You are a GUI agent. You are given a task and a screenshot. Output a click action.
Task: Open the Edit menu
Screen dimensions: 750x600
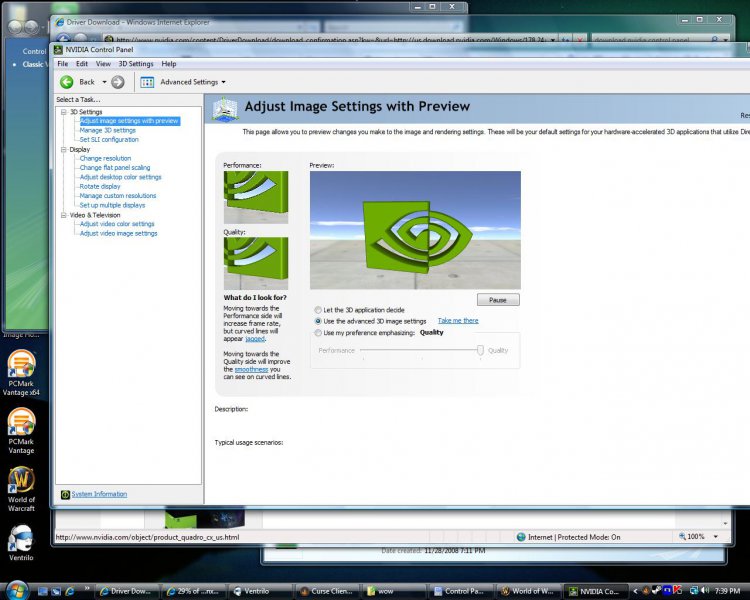coord(82,64)
